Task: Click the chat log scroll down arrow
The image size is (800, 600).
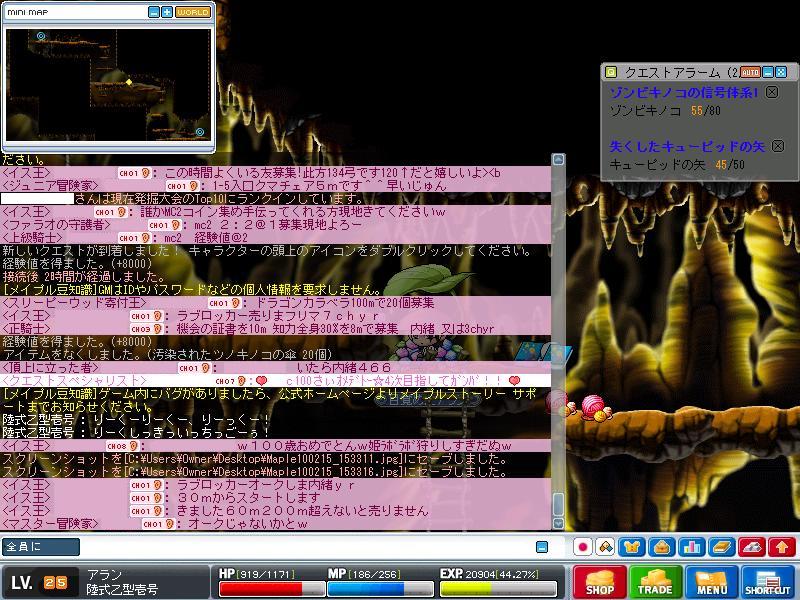Action: click(x=558, y=523)
